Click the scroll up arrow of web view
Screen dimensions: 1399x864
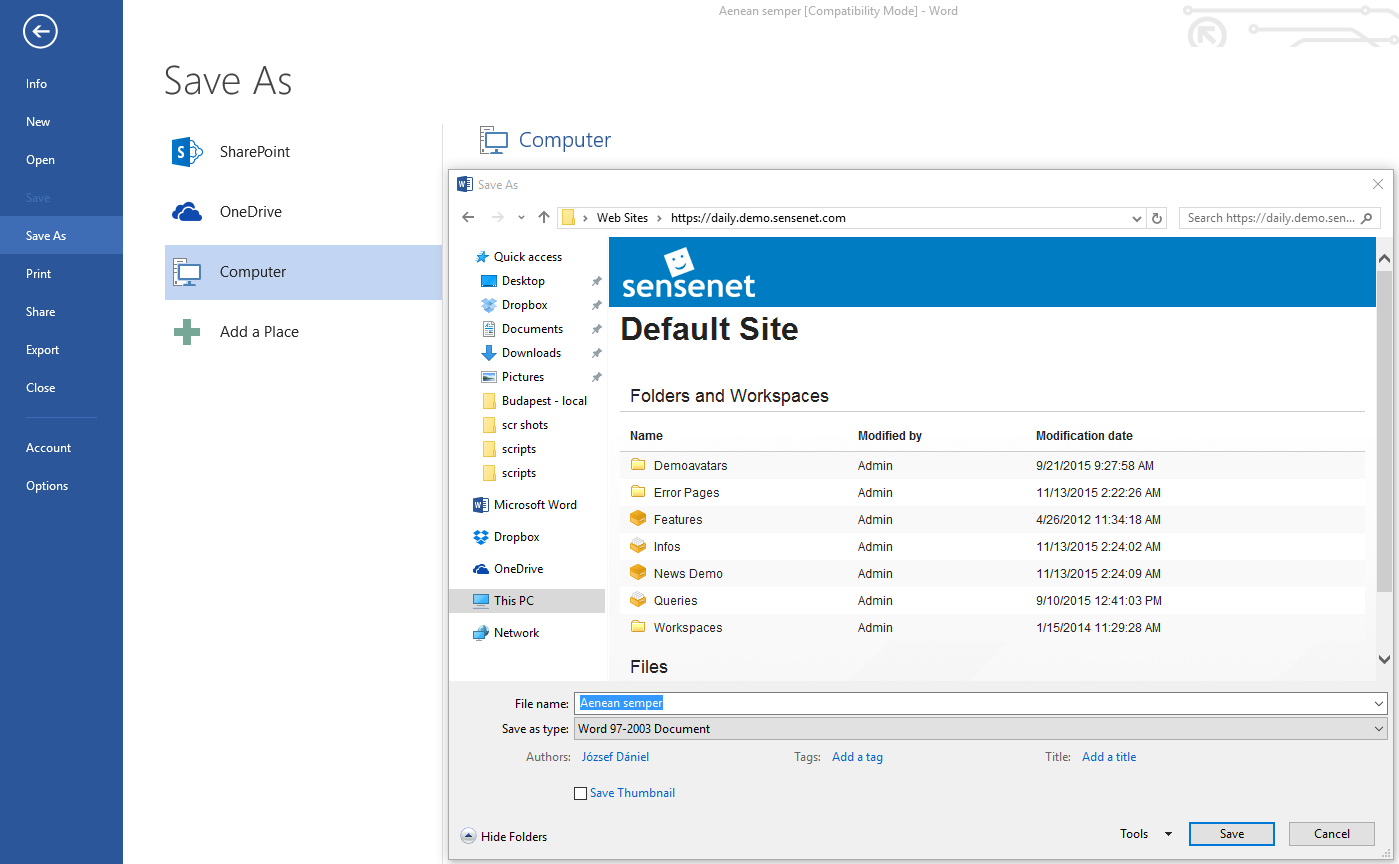tap(1384, 259)
